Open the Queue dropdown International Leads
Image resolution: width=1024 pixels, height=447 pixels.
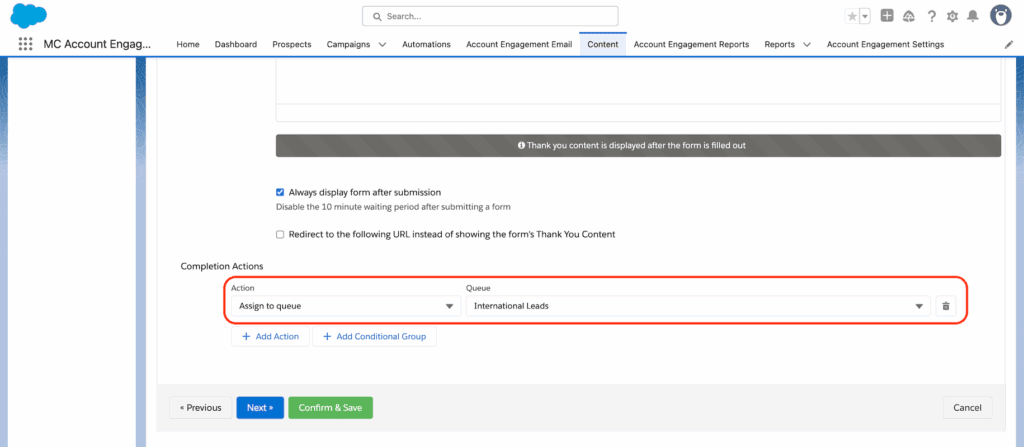[x=698, y=306]
